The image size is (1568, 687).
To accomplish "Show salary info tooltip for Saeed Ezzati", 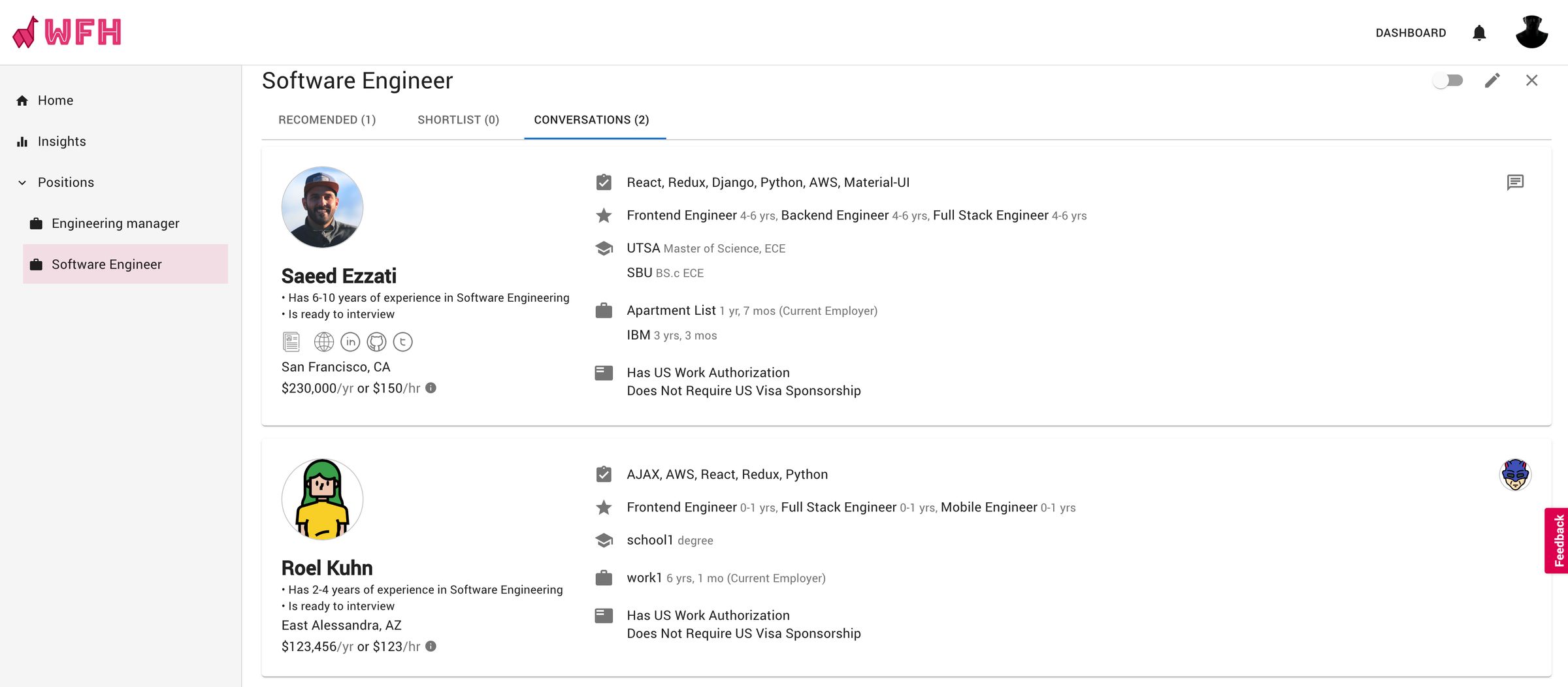I will [x=431, y=387].
